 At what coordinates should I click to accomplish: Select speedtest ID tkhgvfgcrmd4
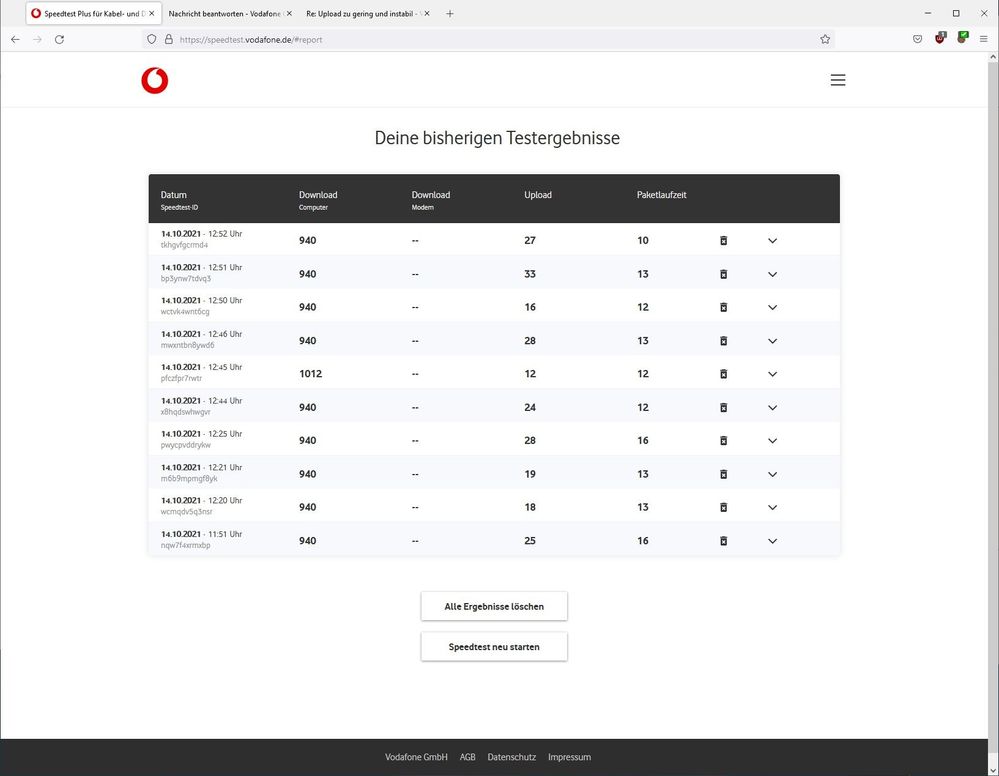[184, 245]
